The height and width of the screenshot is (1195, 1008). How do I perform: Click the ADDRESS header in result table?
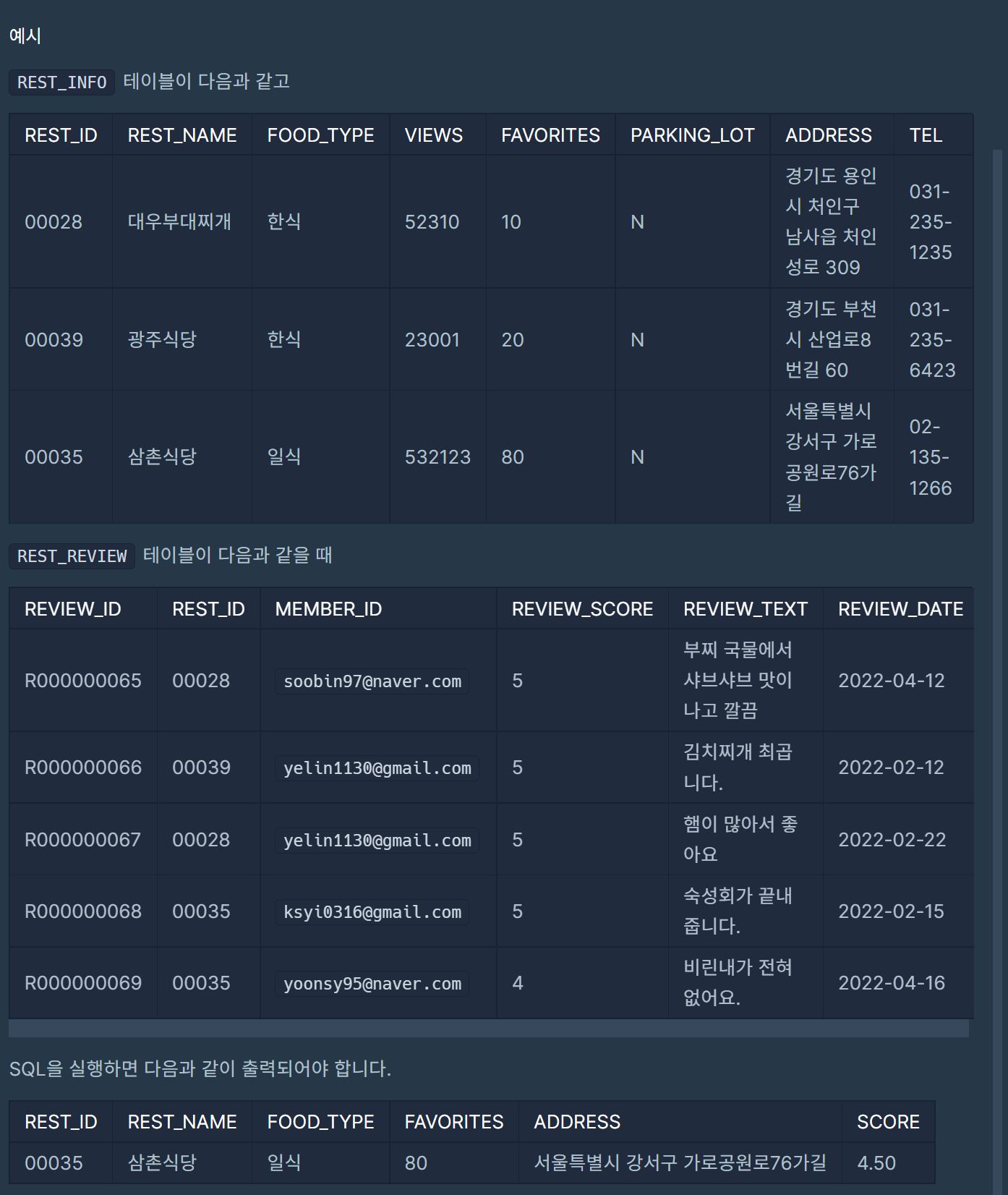click(x=577, y=1122)
